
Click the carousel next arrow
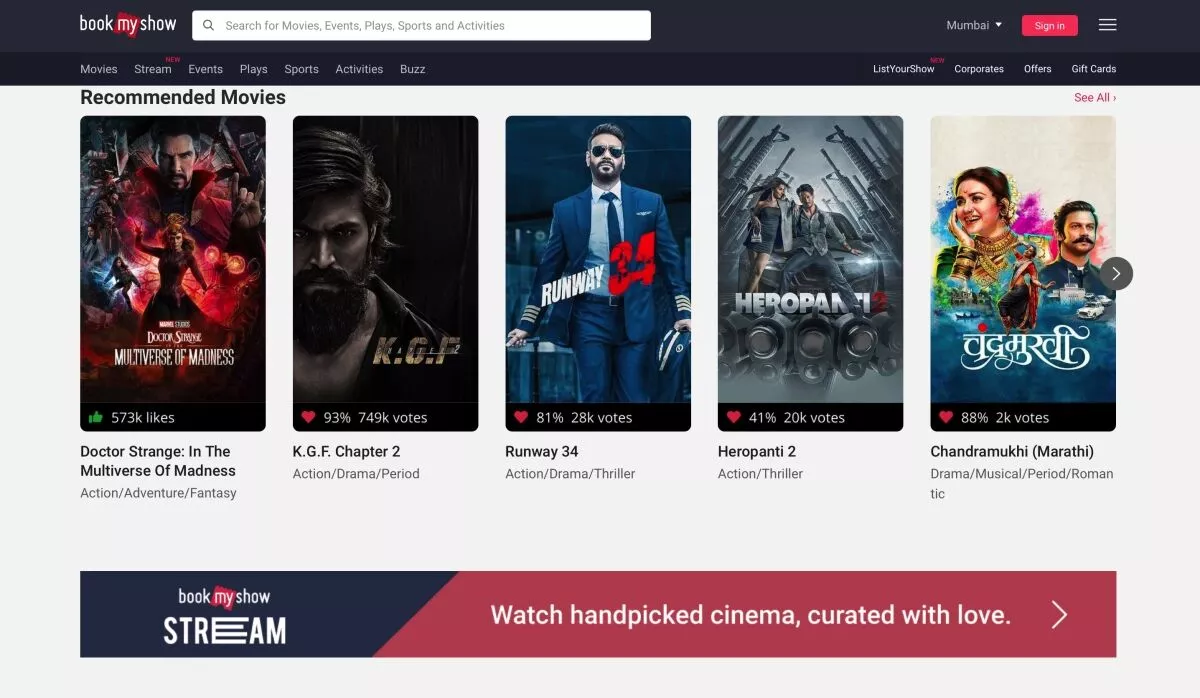[1116, 273]
